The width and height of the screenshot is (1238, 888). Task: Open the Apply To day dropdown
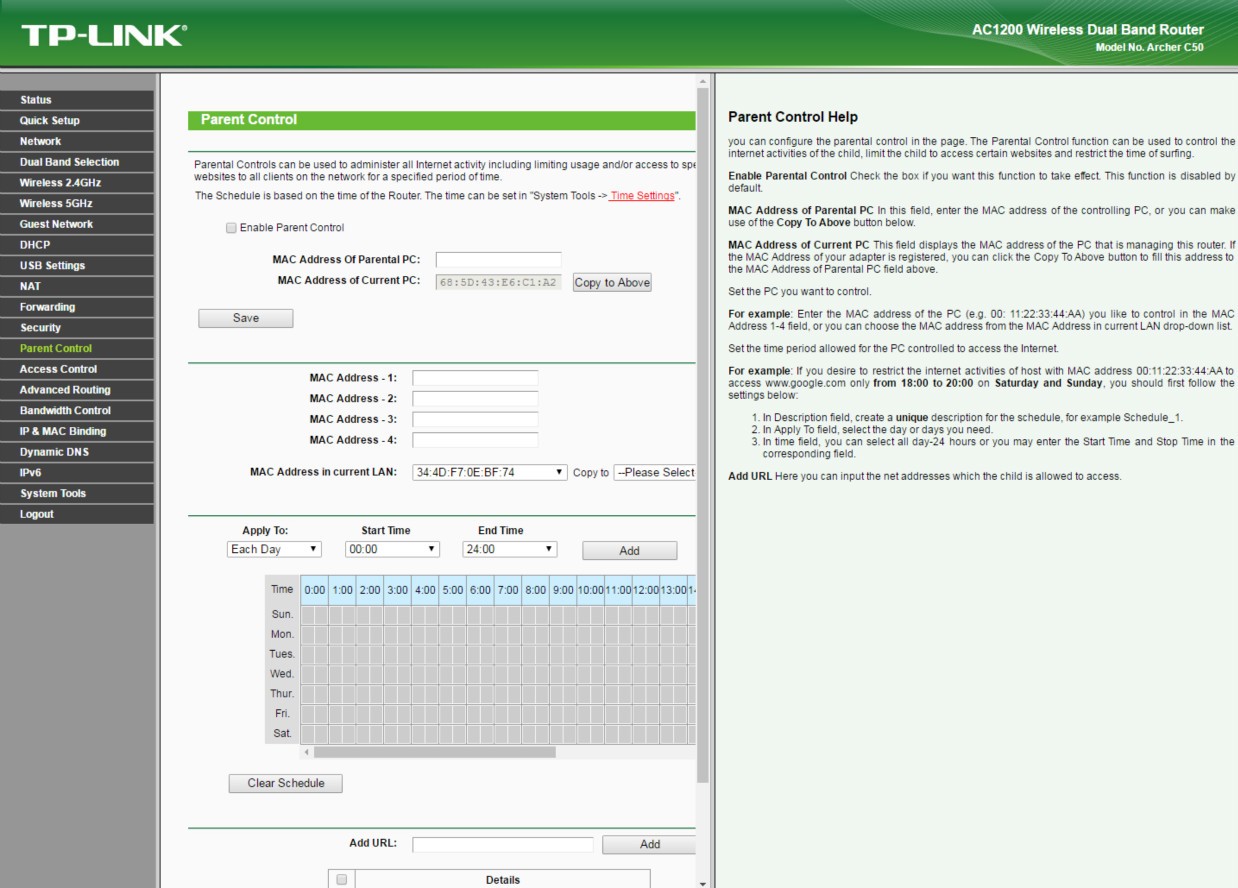click(x=275, y=549)
